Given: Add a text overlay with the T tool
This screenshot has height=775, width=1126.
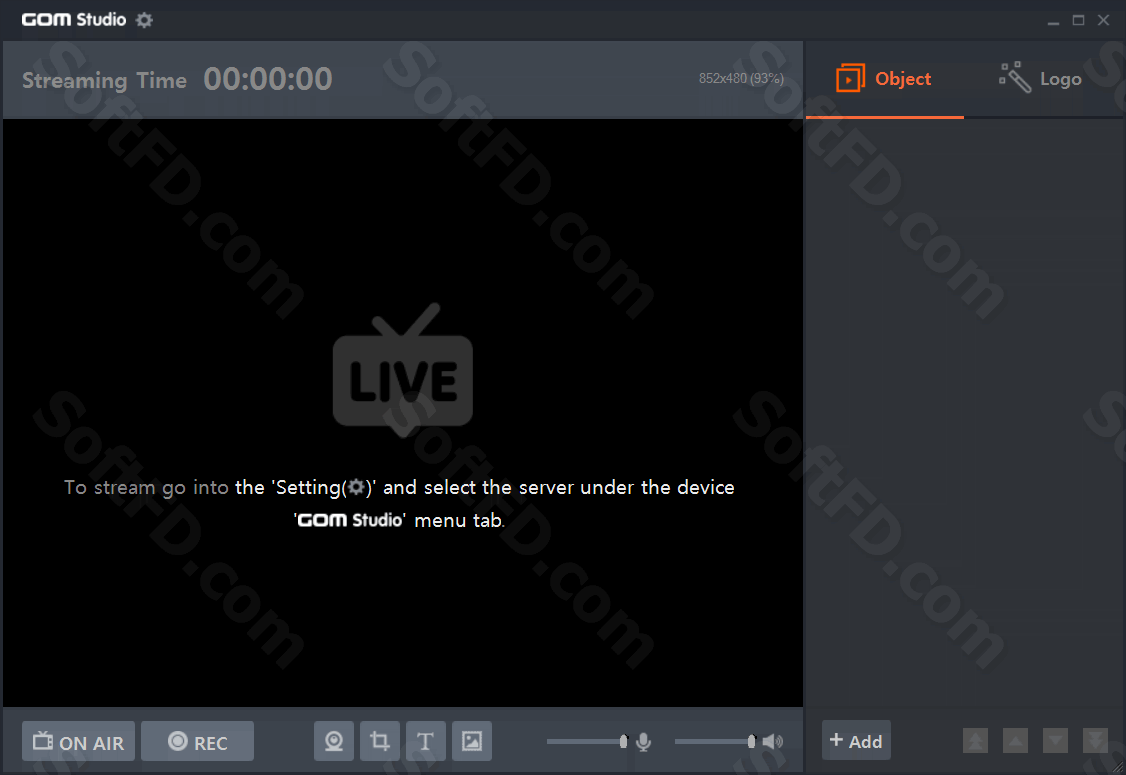Looking at the screenshot, I should [x=426, y=741].
